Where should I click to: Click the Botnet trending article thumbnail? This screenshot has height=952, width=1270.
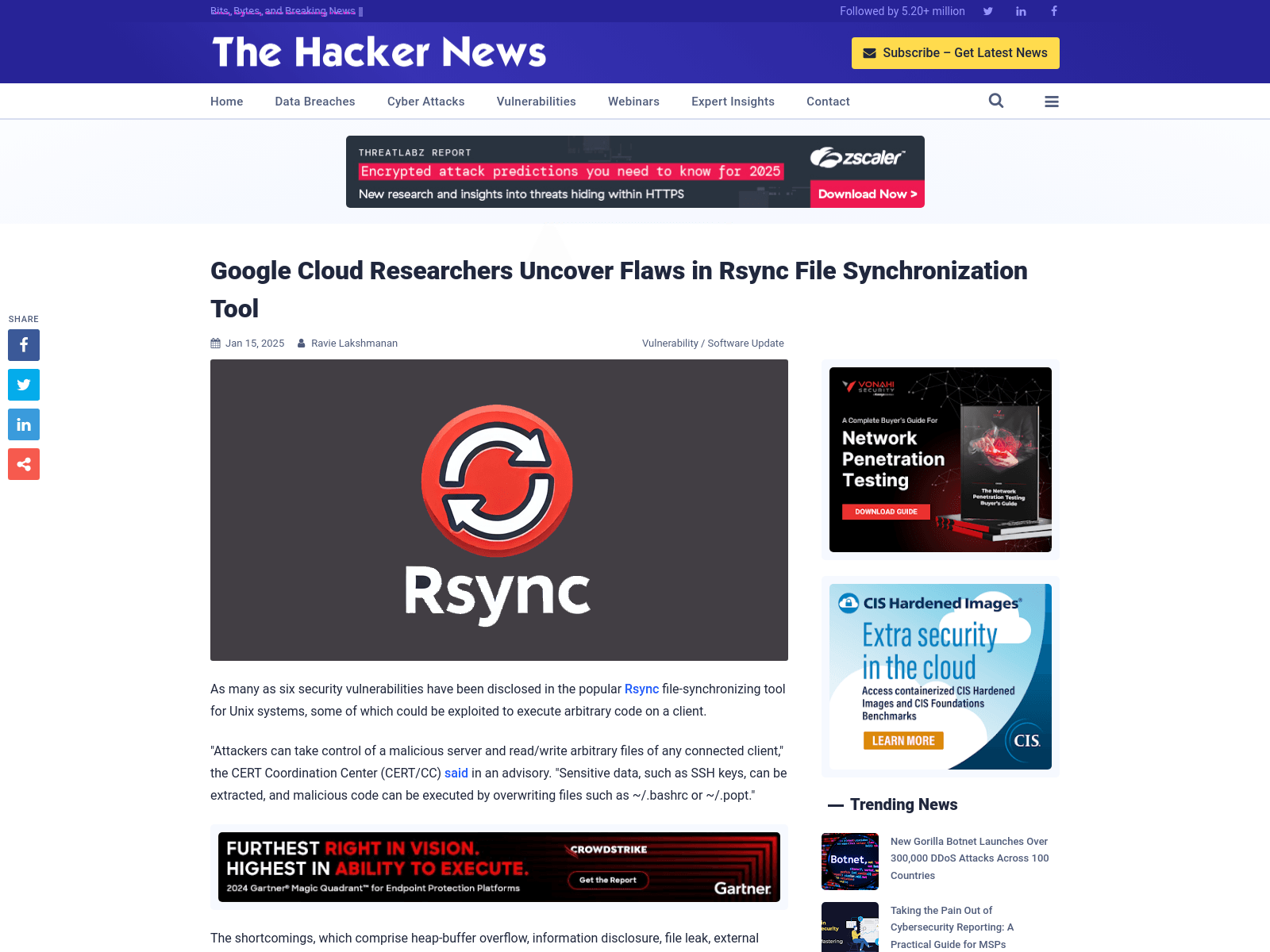(x=850, y=862)
